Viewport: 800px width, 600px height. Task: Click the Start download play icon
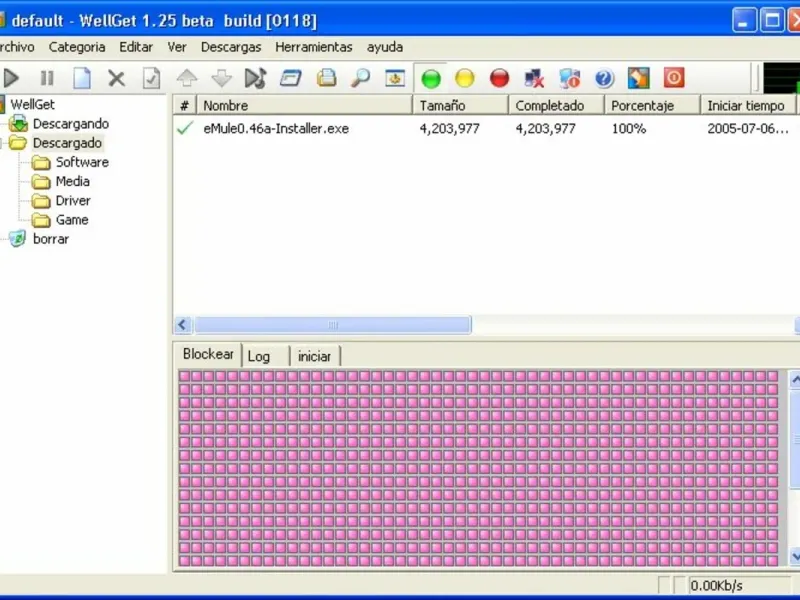(x=11, y=79)
